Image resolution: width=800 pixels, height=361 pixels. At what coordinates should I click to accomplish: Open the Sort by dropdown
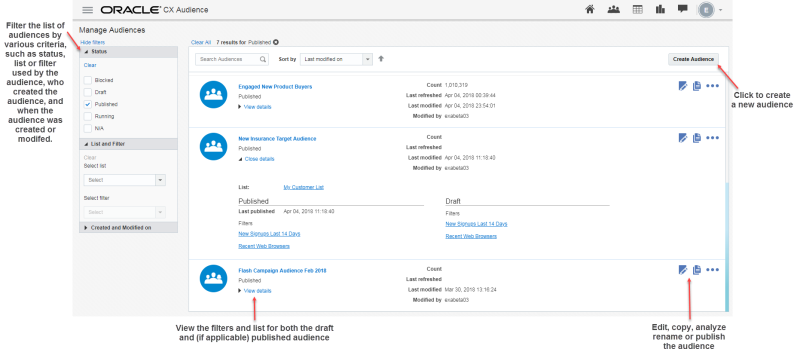336,59
